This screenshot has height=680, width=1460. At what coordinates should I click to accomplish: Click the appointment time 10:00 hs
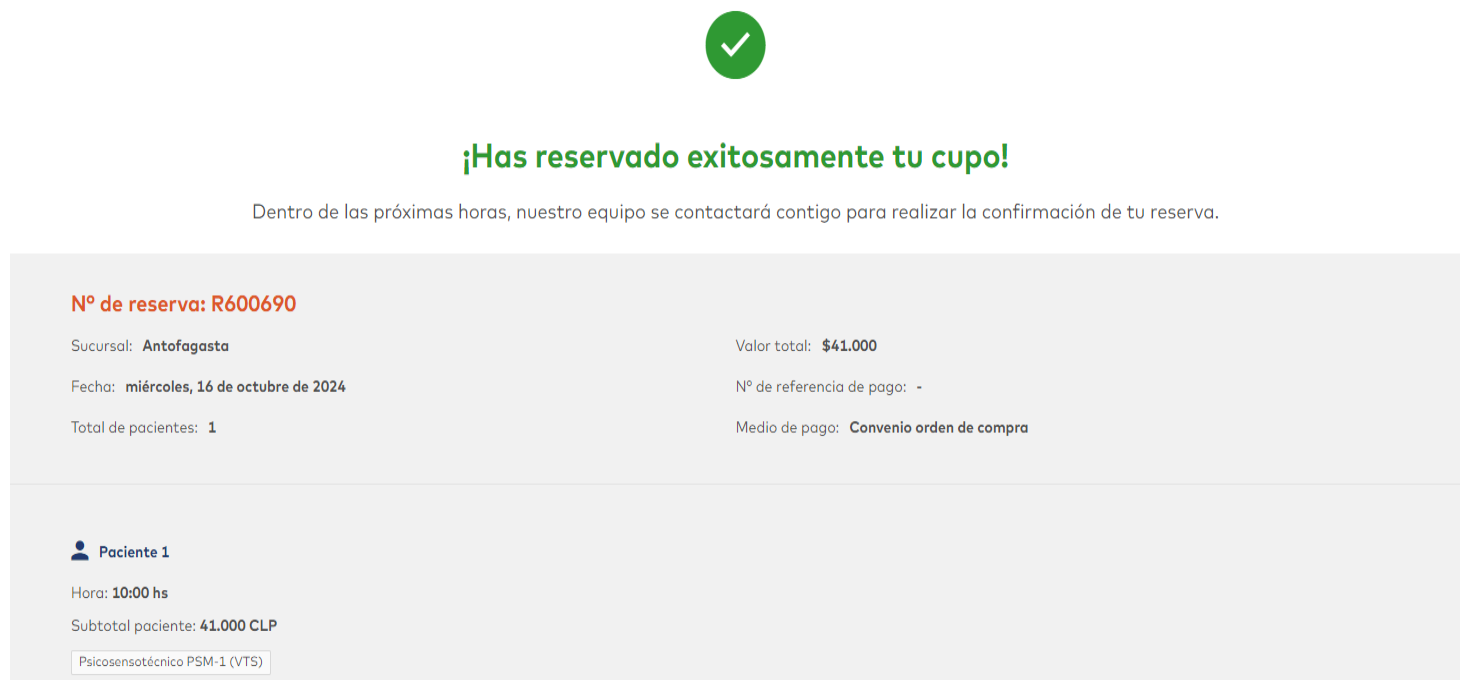[x=140, y=593]
